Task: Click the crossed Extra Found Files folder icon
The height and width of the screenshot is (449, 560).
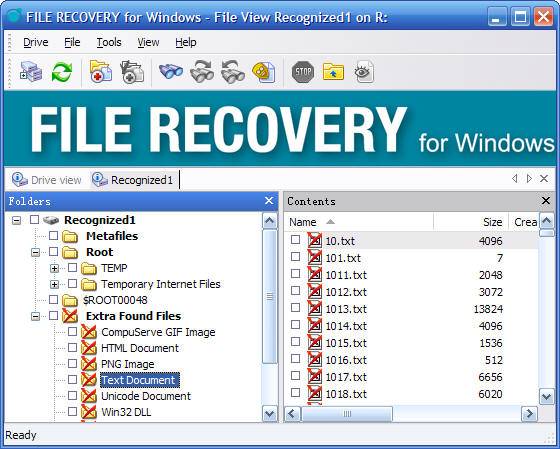Action: click(x=70, y=316)
